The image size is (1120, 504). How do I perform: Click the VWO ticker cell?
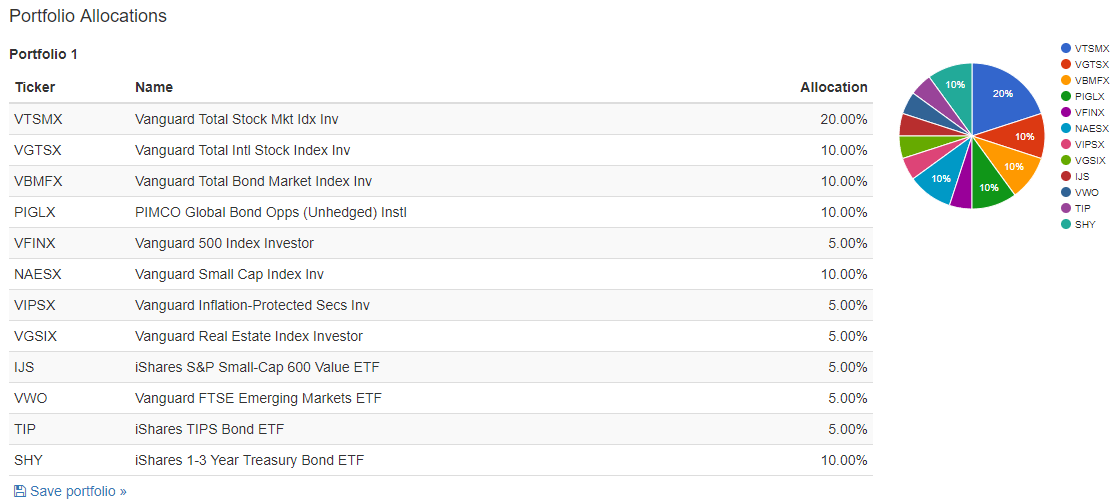pyautogui.click(x=30, y=398)
